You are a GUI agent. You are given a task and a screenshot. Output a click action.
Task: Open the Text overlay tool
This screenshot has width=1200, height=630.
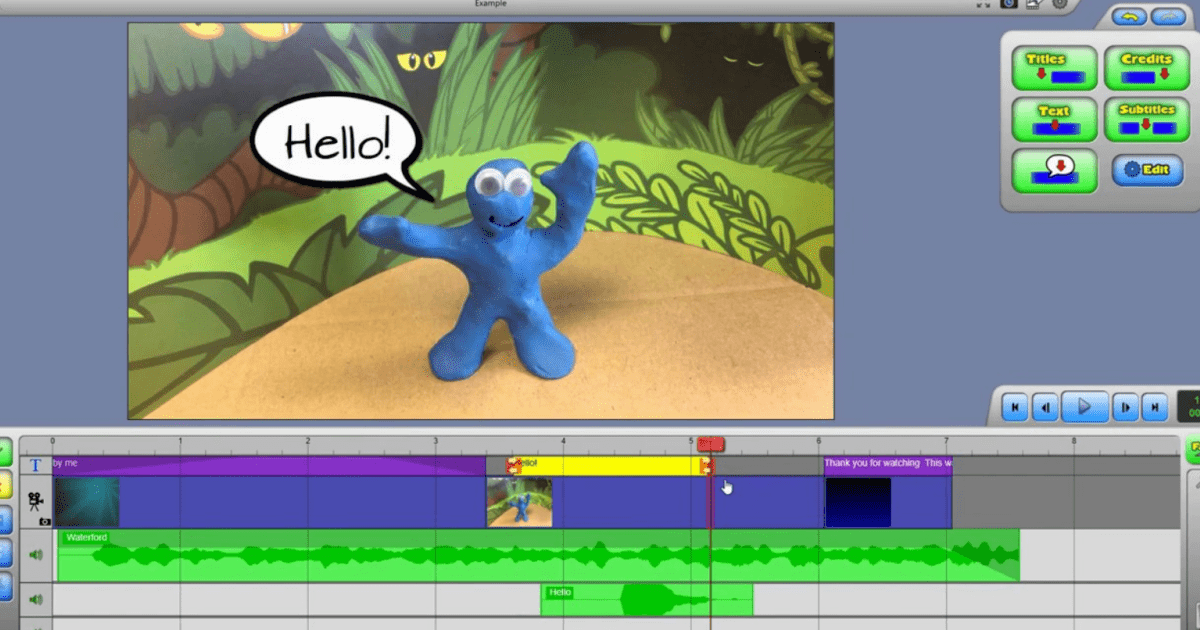(1053, 118)
